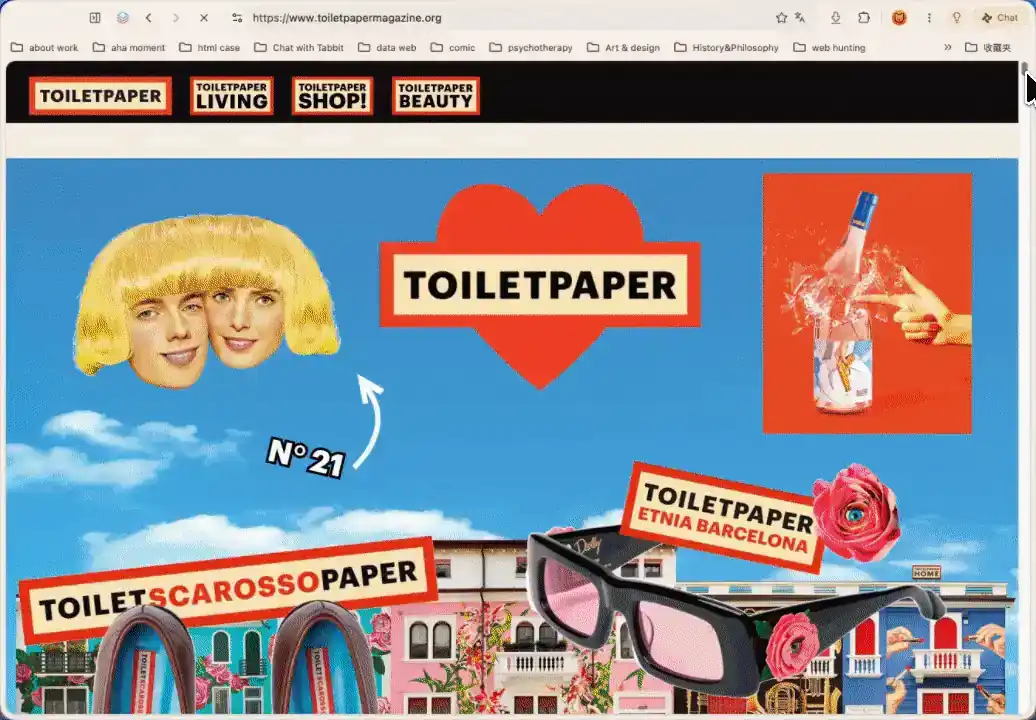This screenshot has height=720, width=1036.
Task: Go forward with the forward arrow
Action: coord(176,18)
